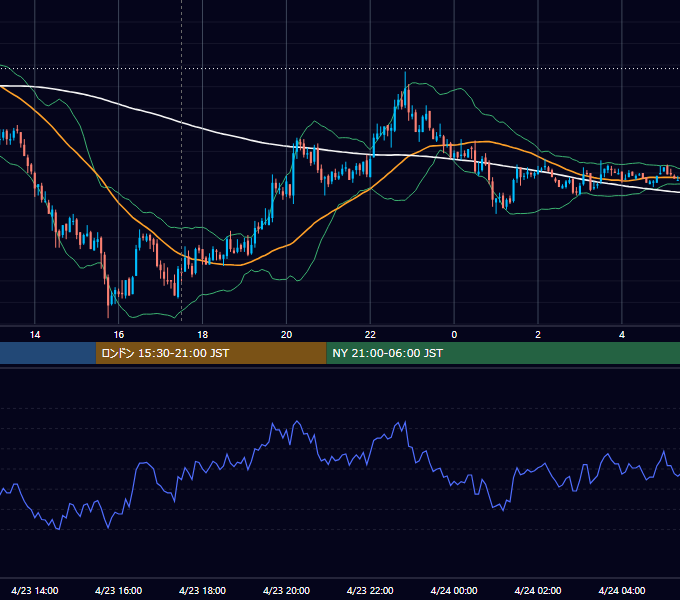Click the 4/23 20:00 time label
The image size is (680, 600).
(x=286, y=590)
